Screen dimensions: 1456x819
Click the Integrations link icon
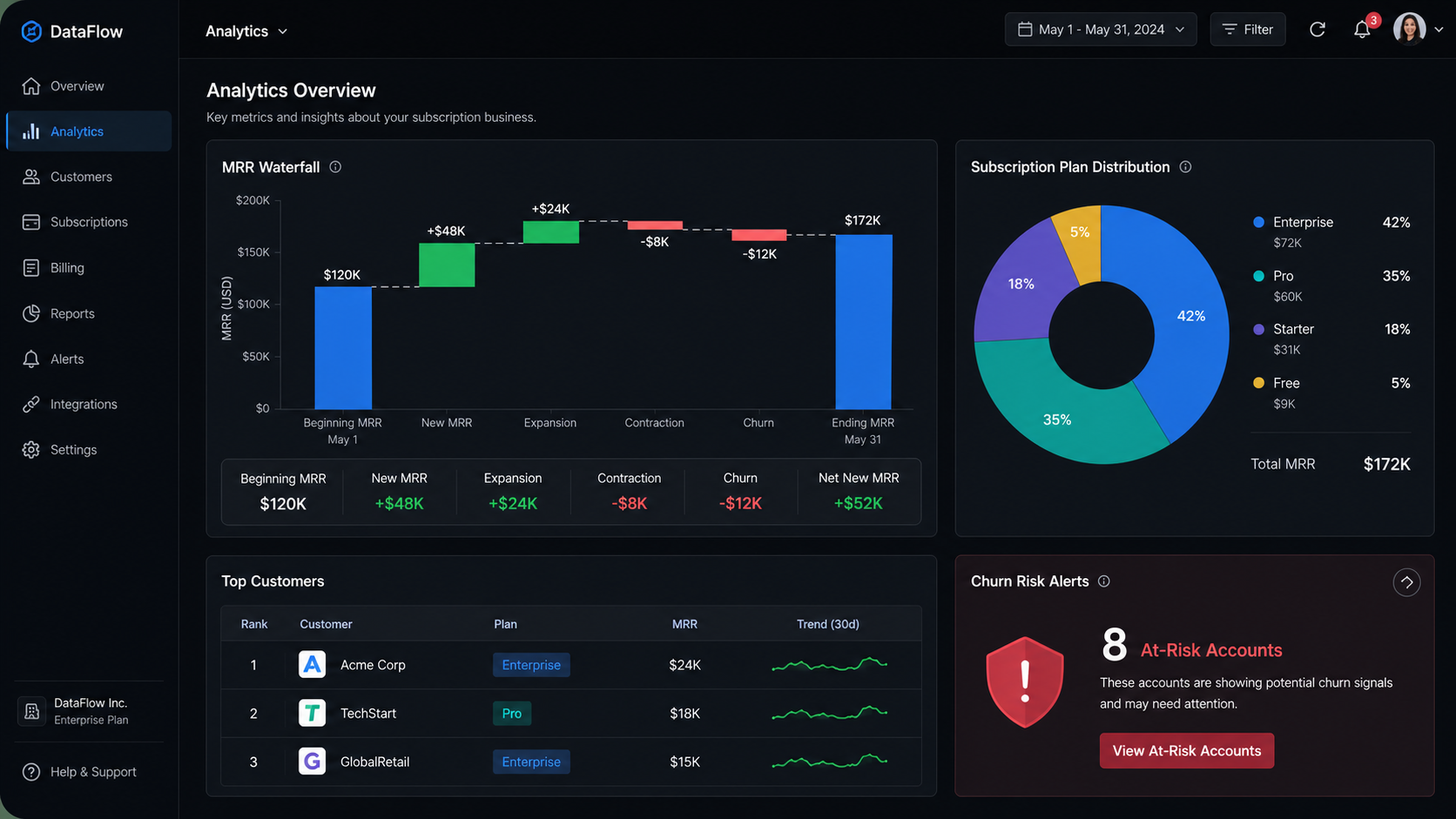tap(31, 404)
